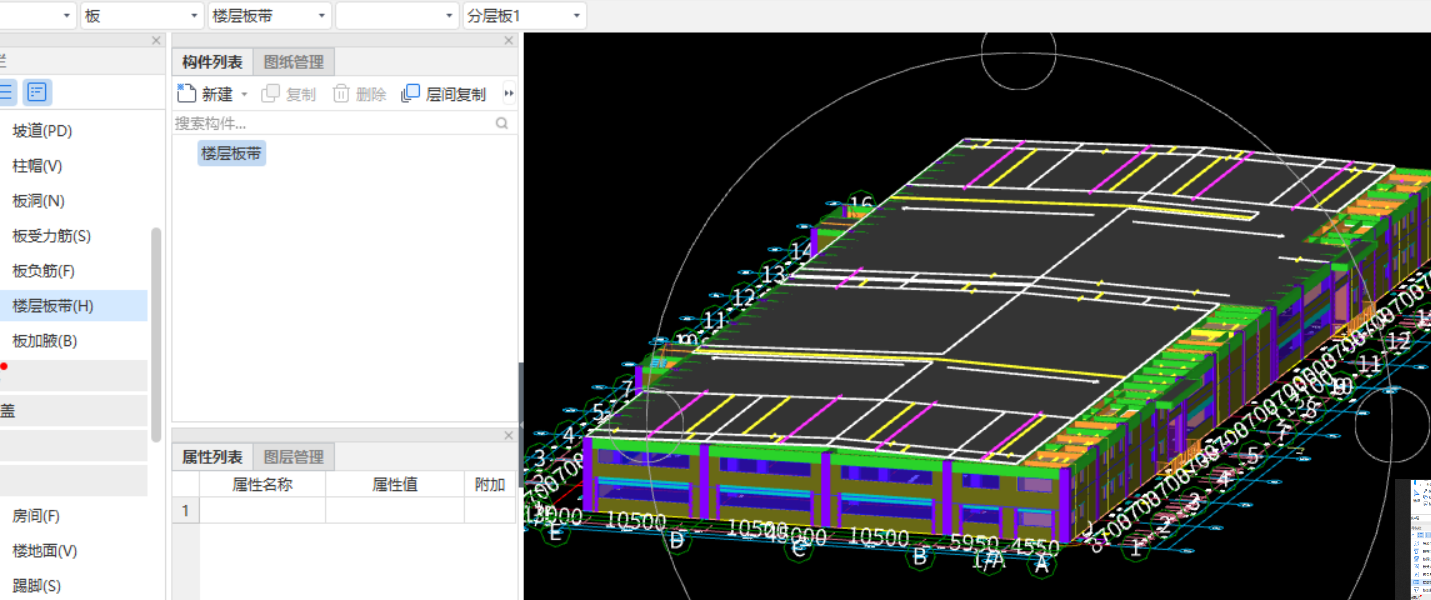Open the 板 category dropdown
1431x600 pixels.
tap(141, 16)
